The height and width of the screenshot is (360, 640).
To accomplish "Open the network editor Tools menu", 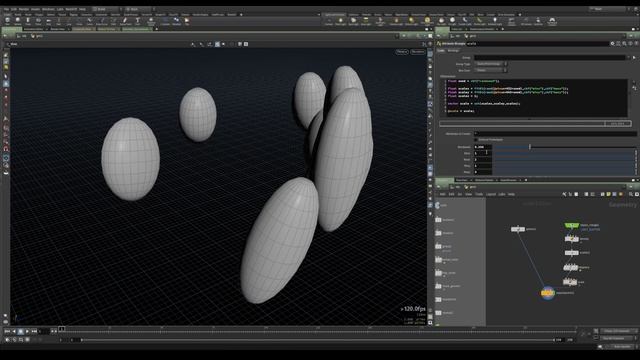I will tap(479, 194).
